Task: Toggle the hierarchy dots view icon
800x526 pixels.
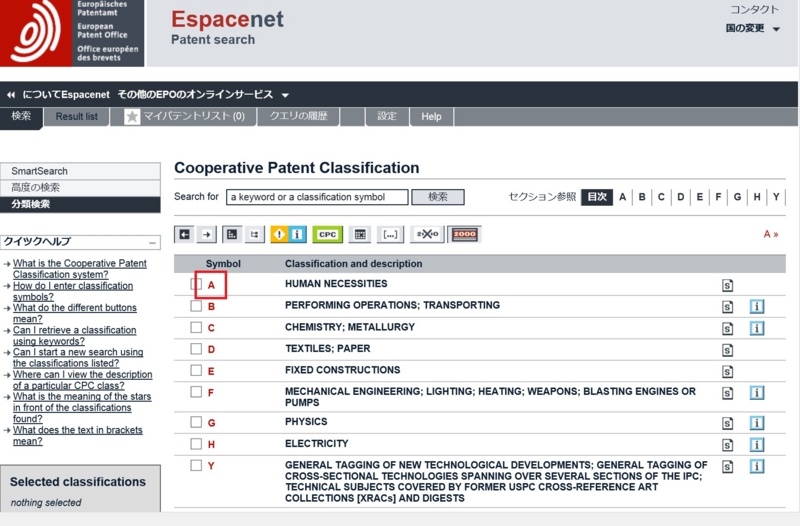Action: click(x=232, y=235)
